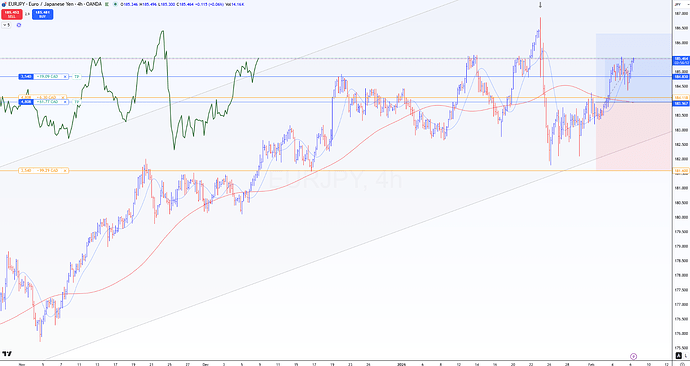
Task: Click the blue circular icon beside legend collapse
Action: point(18,25)
